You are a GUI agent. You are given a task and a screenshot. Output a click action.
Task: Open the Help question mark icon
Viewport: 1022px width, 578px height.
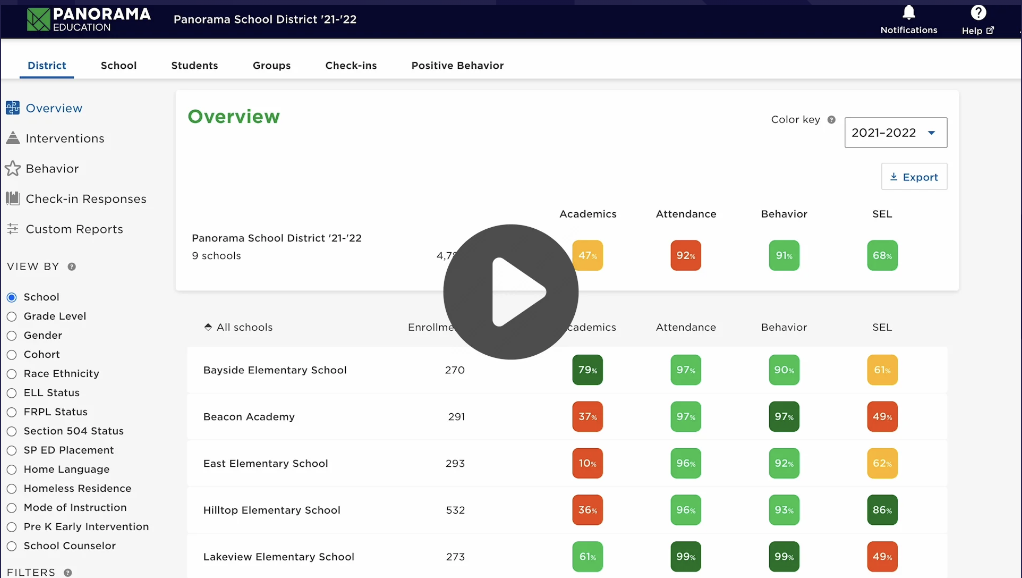[978, 12]
